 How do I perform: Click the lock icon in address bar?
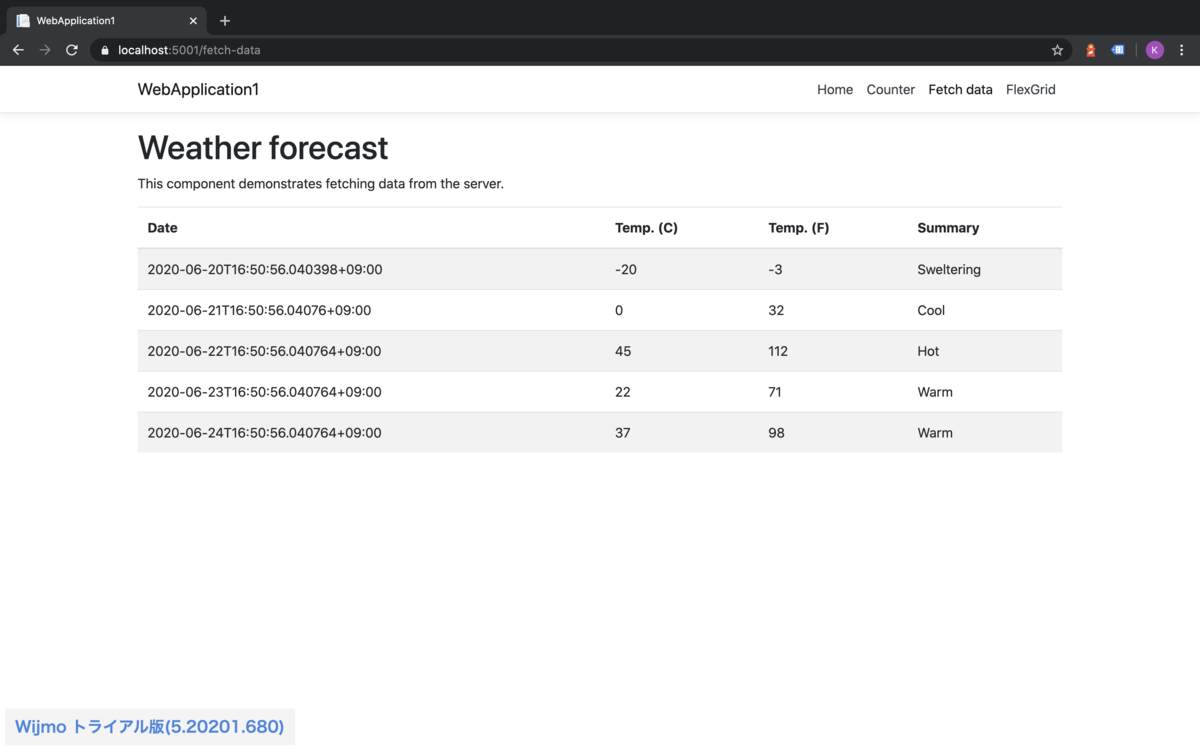coord(104,50)
